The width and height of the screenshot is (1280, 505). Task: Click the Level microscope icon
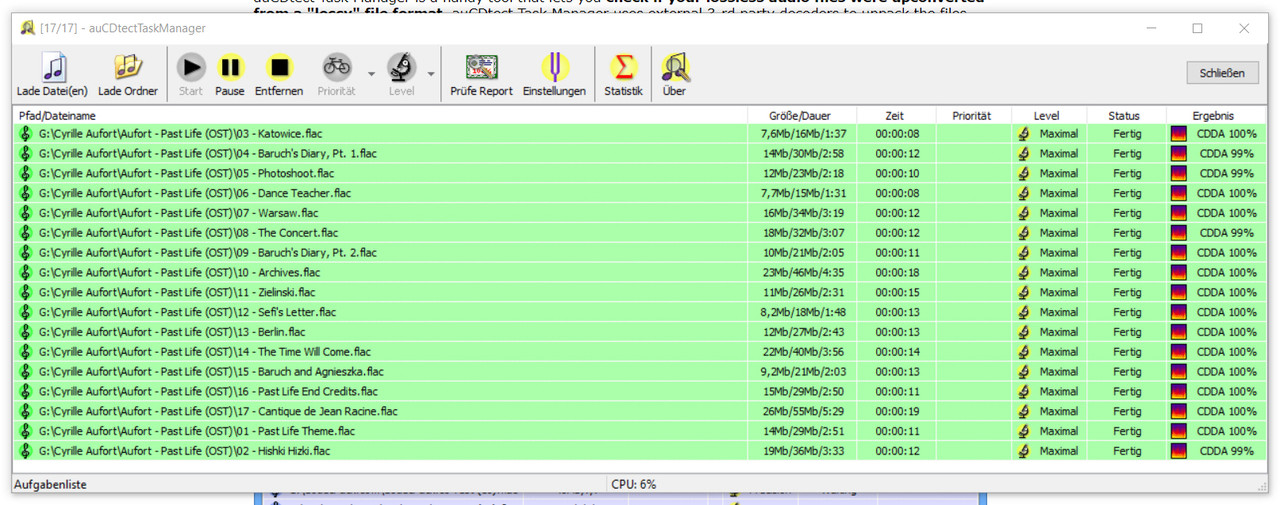402,68
